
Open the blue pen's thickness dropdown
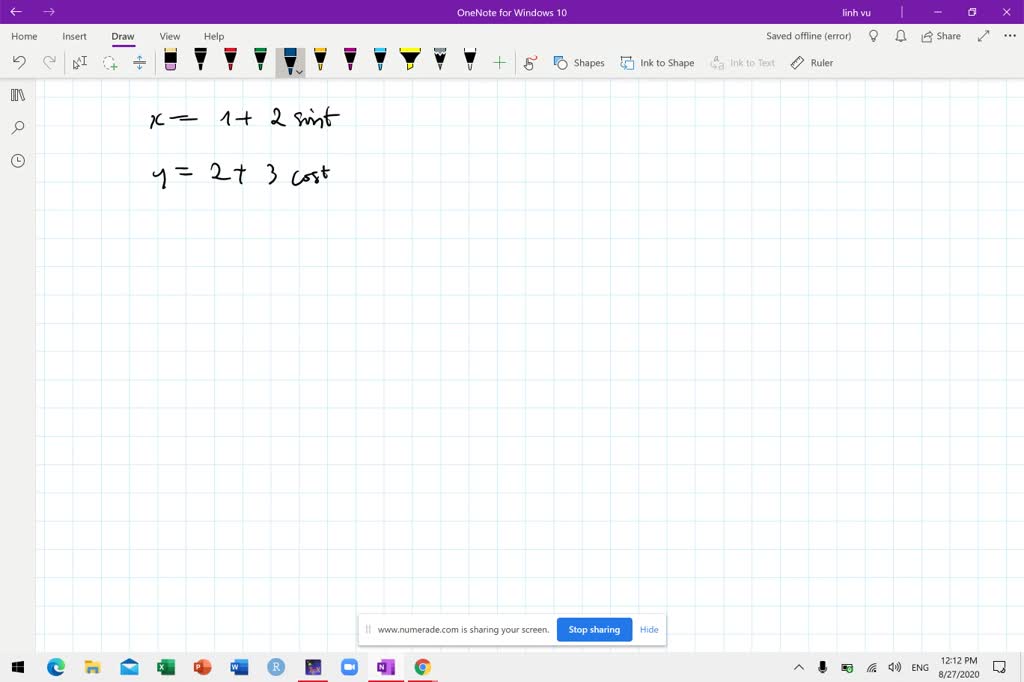[x=299, y=70]
